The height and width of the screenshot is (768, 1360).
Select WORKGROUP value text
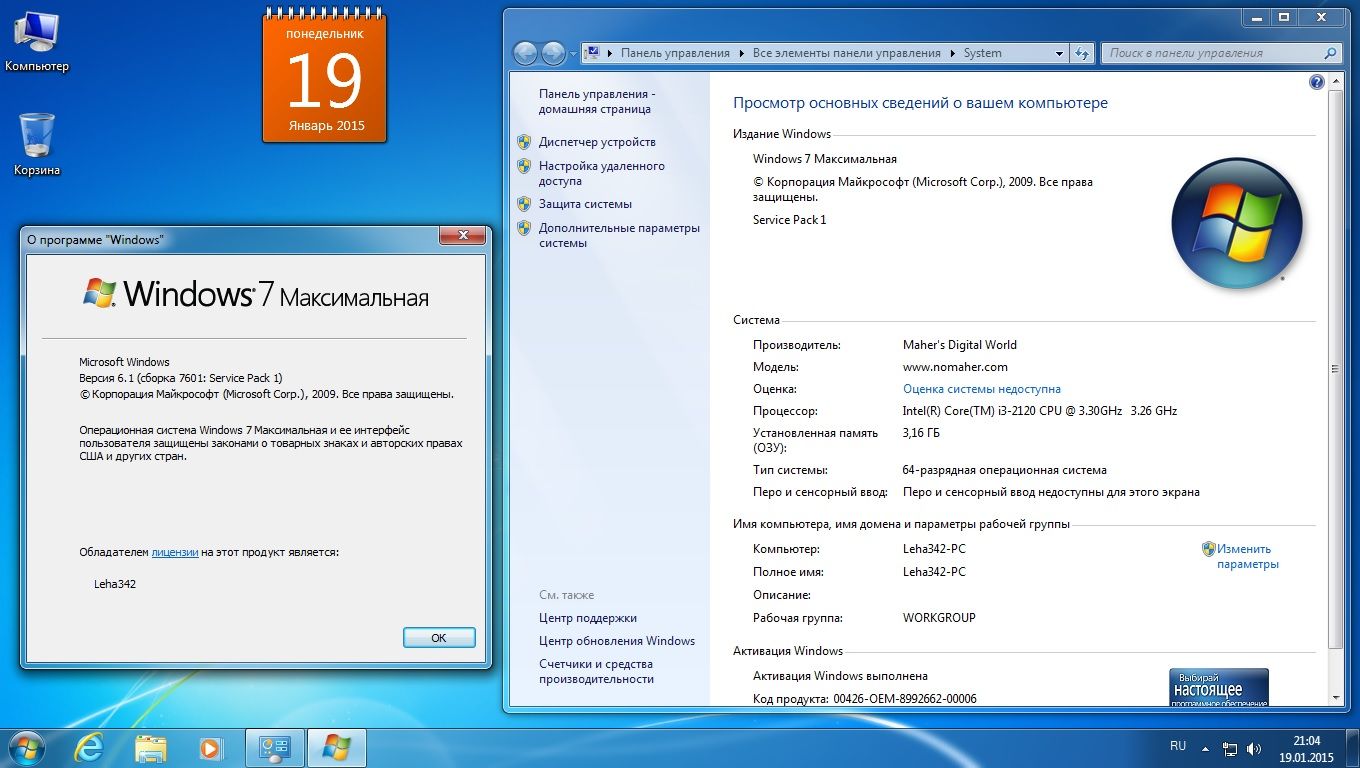[939, 618]
